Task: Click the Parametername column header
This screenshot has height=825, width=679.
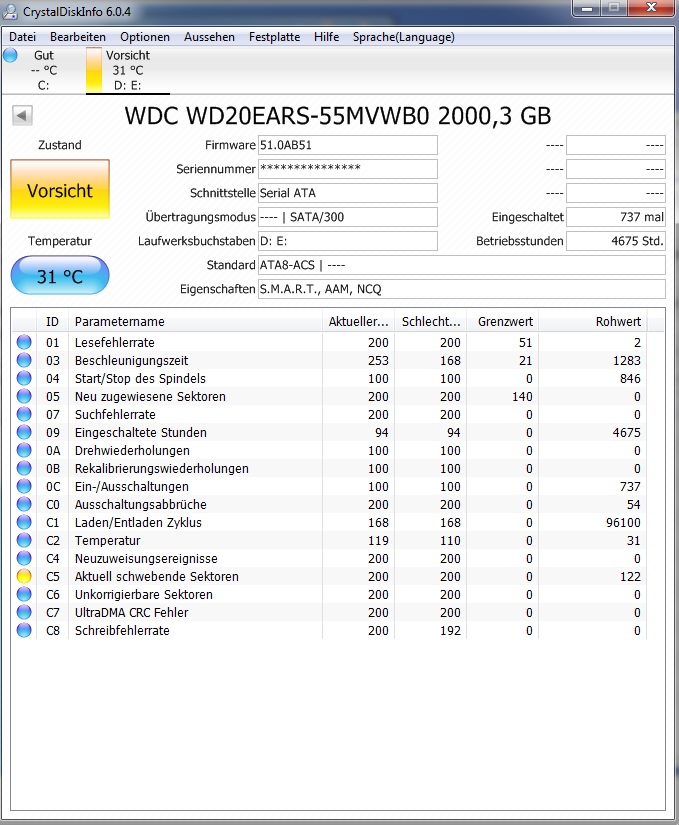Action: tap(195, 321)
